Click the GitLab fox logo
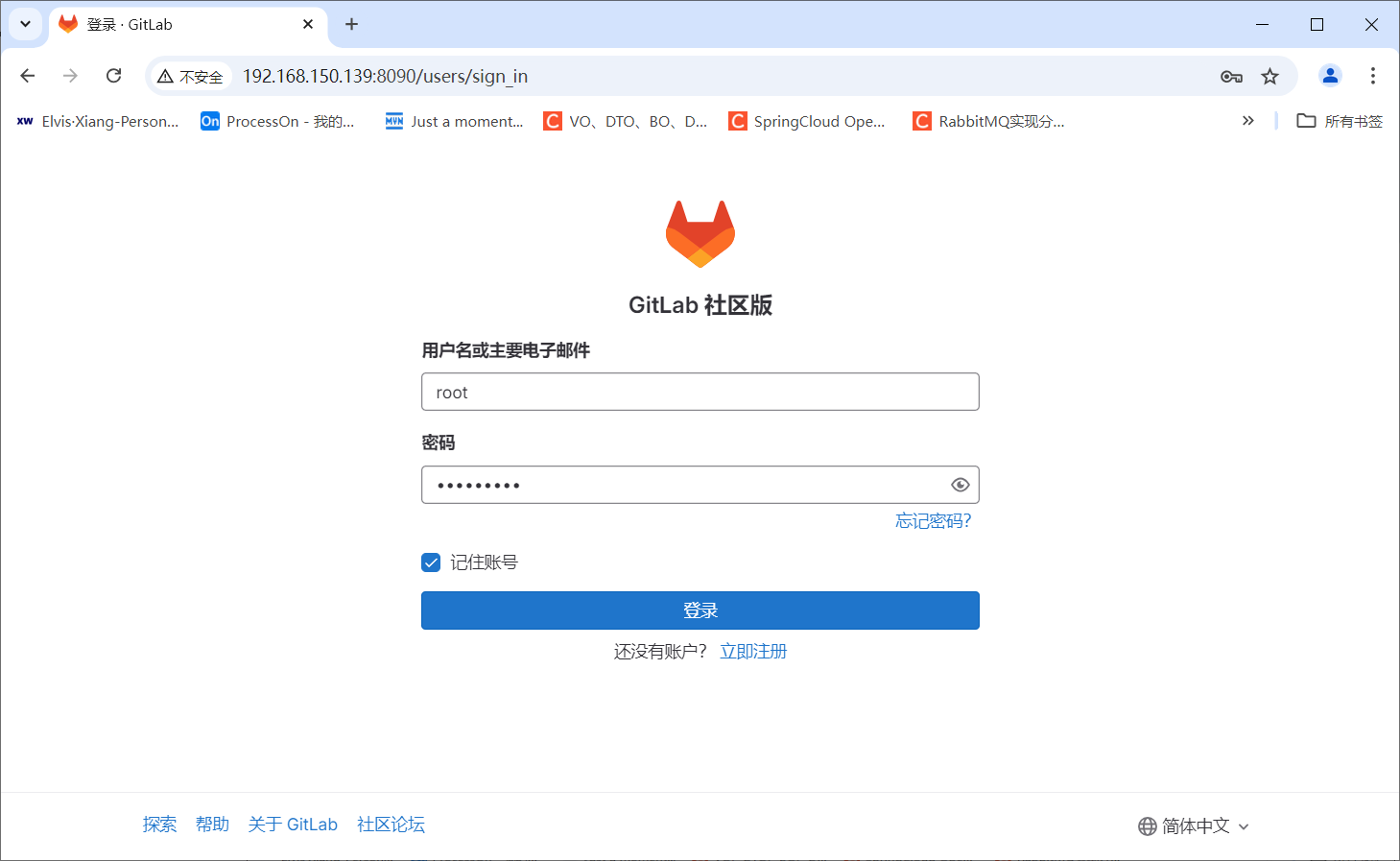Screen dimensions: 1400x861 700,234
